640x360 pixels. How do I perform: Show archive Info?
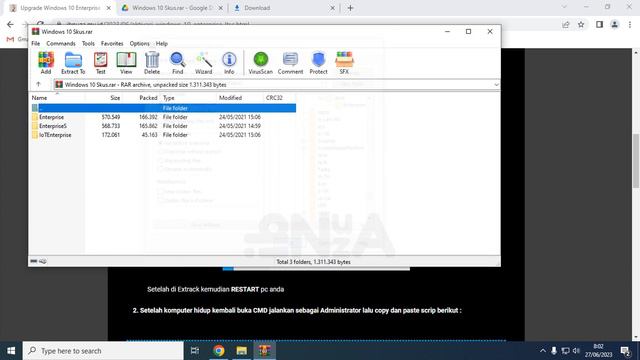pos(229,62)
